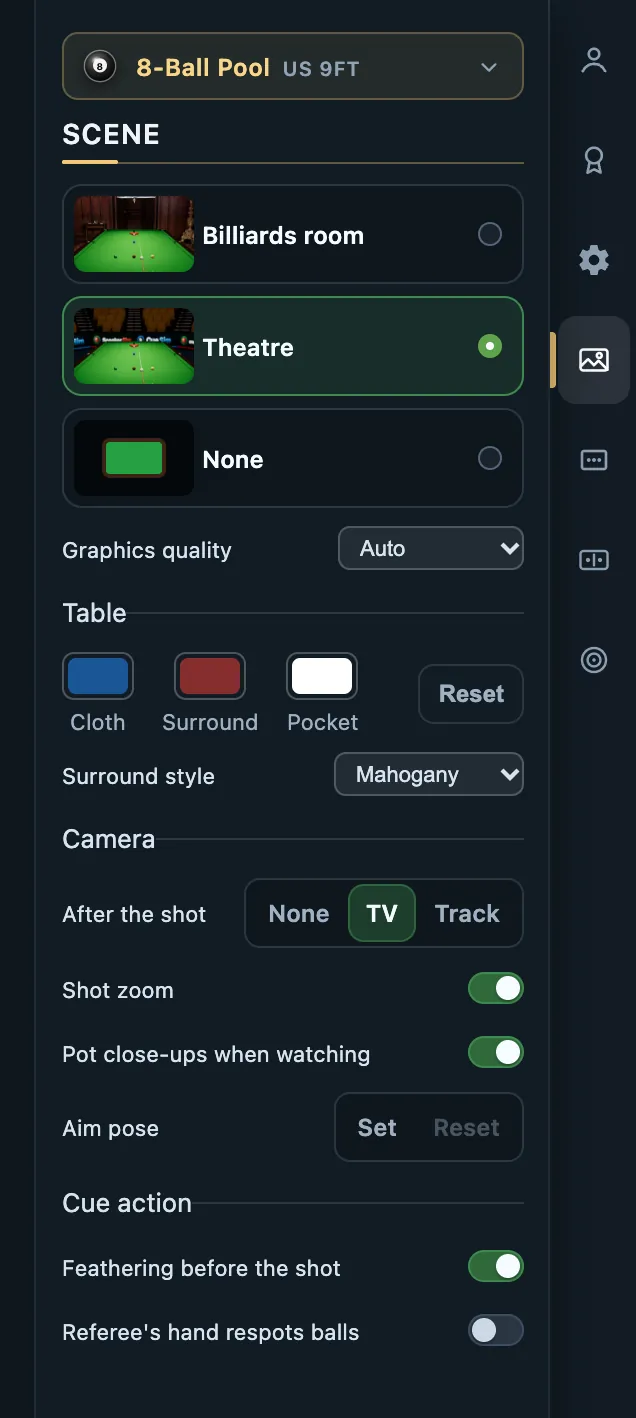Open the settings gear icon in the sidebar
The height and width of the screenshot is (1418, 636).
[x=594, y=260]
